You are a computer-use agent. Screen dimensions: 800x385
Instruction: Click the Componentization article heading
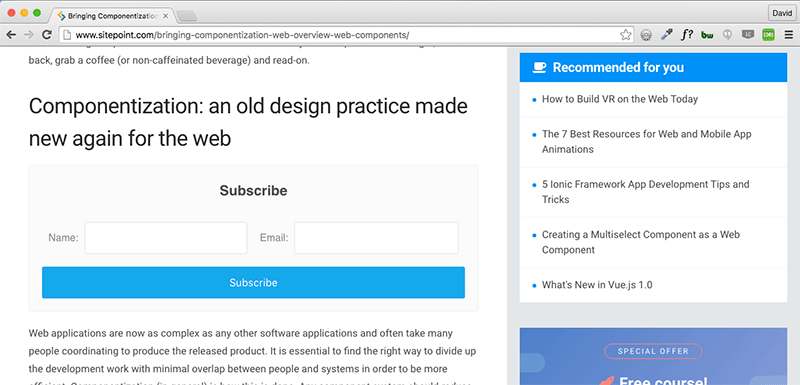point(248,122)
